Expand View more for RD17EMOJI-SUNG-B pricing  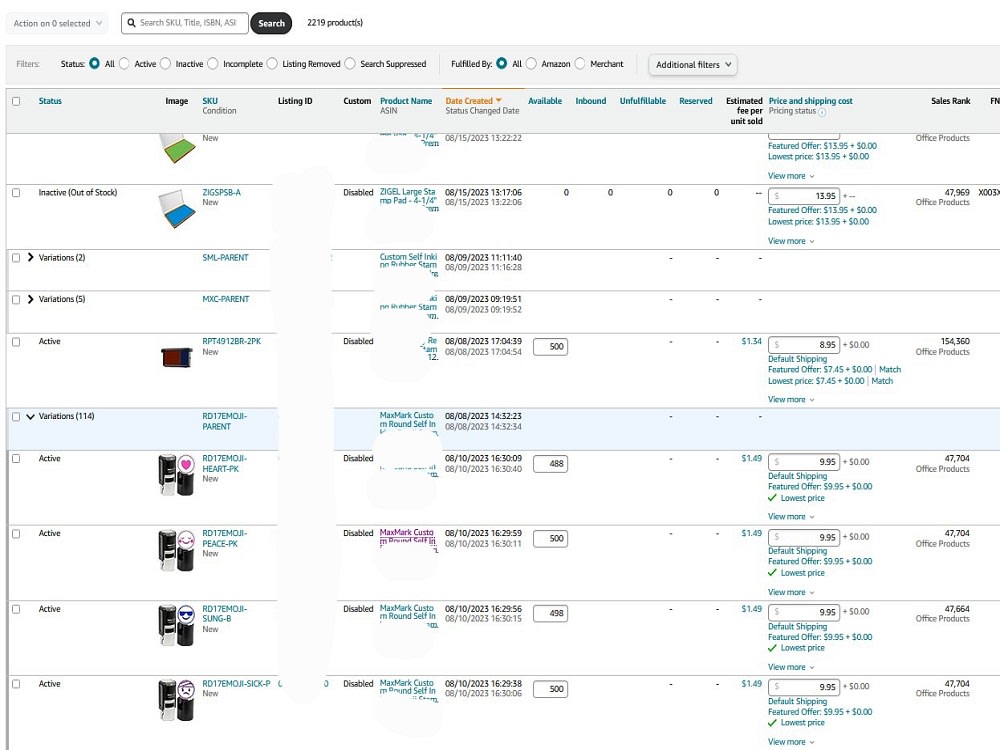(791, 667)
